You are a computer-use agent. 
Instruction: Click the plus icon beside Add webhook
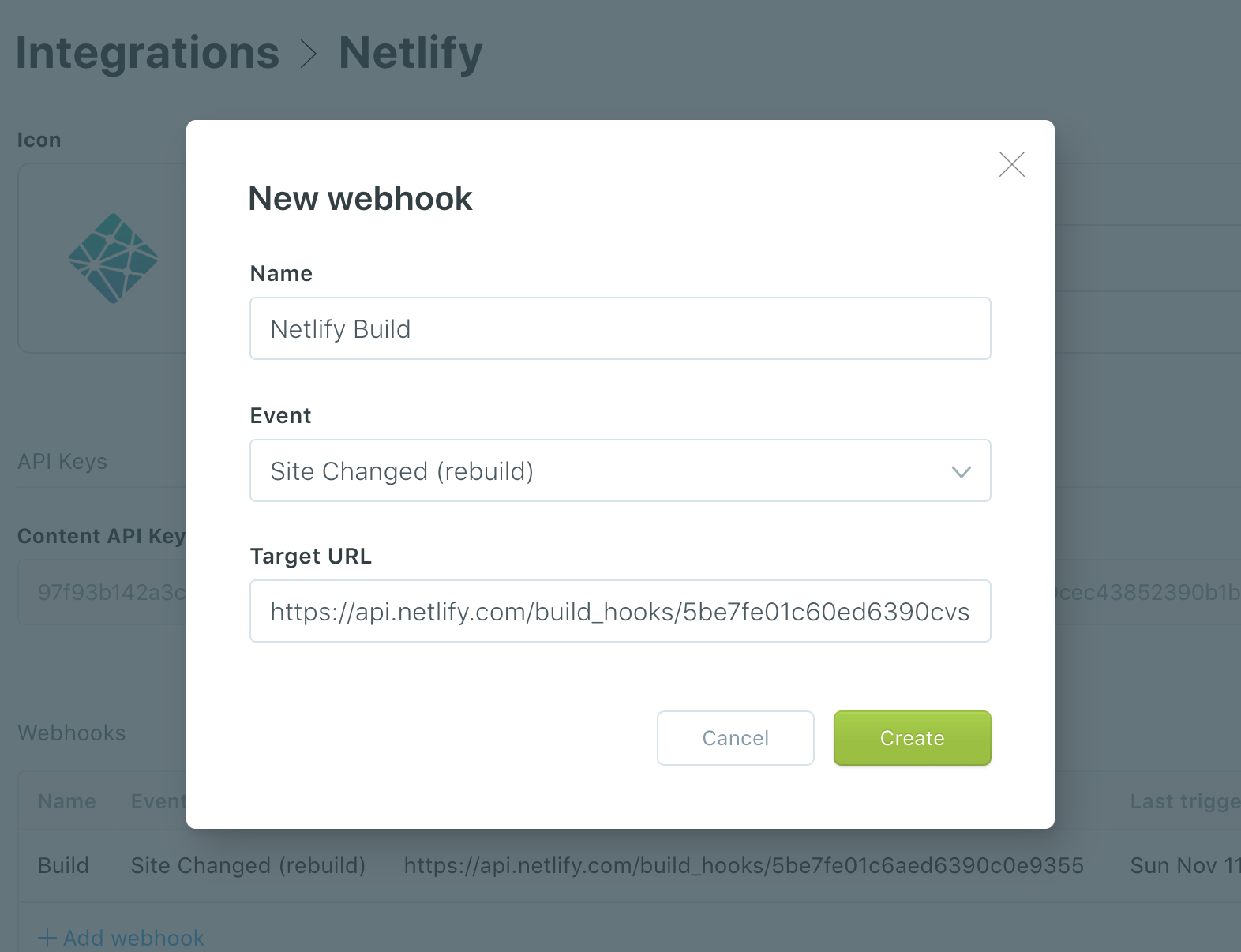pos(47,938)
